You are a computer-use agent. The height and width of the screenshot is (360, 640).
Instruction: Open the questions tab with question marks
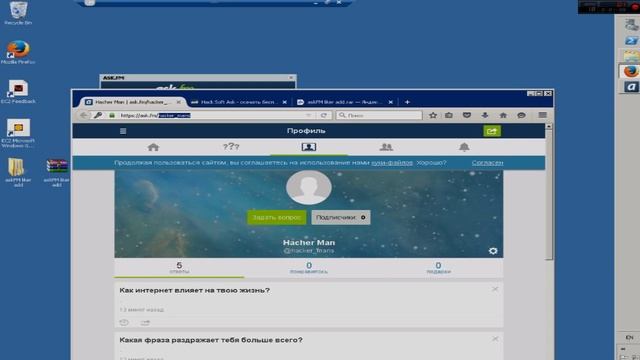231,147
